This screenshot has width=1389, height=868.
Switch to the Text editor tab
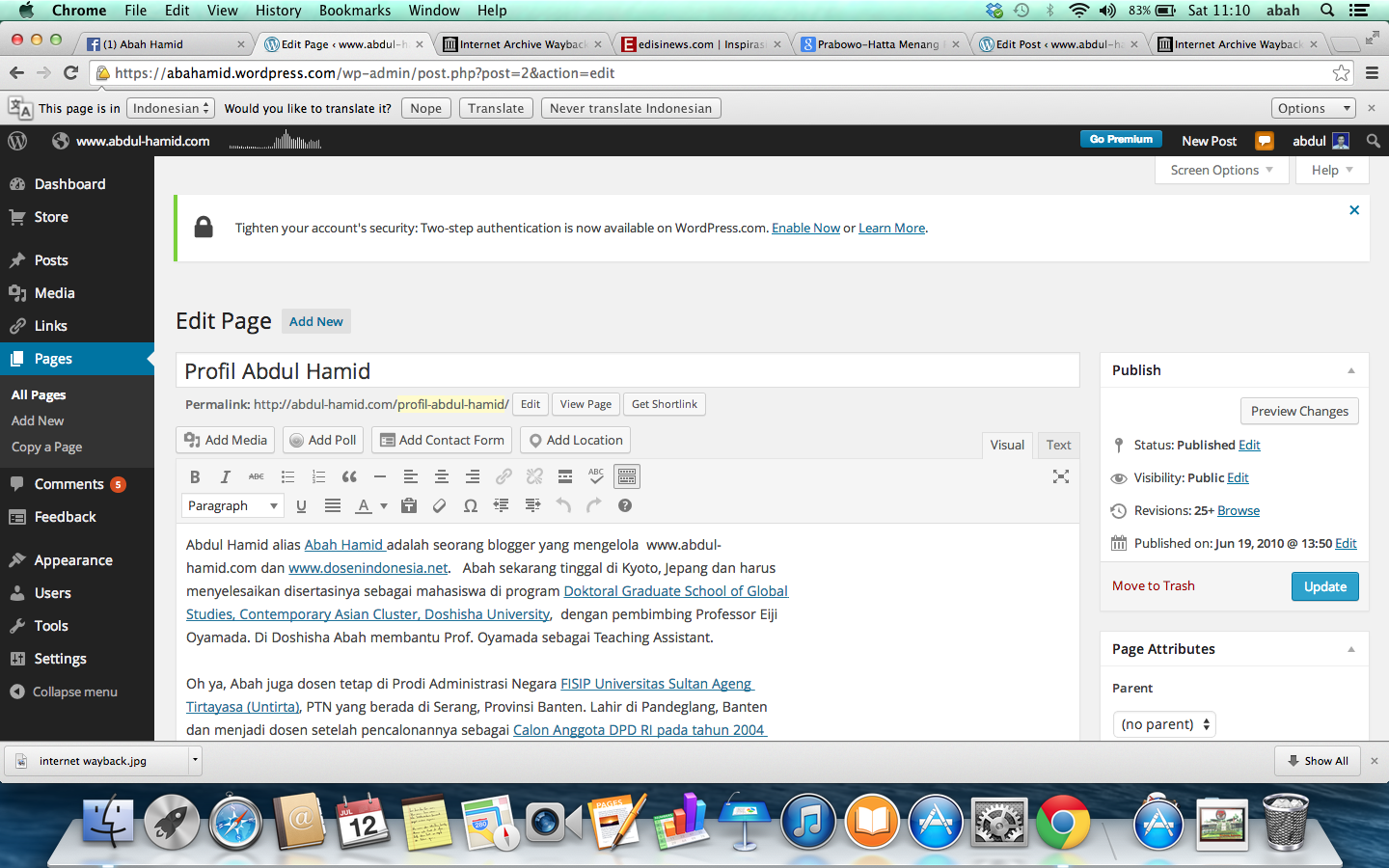[x=1058, y=445]
